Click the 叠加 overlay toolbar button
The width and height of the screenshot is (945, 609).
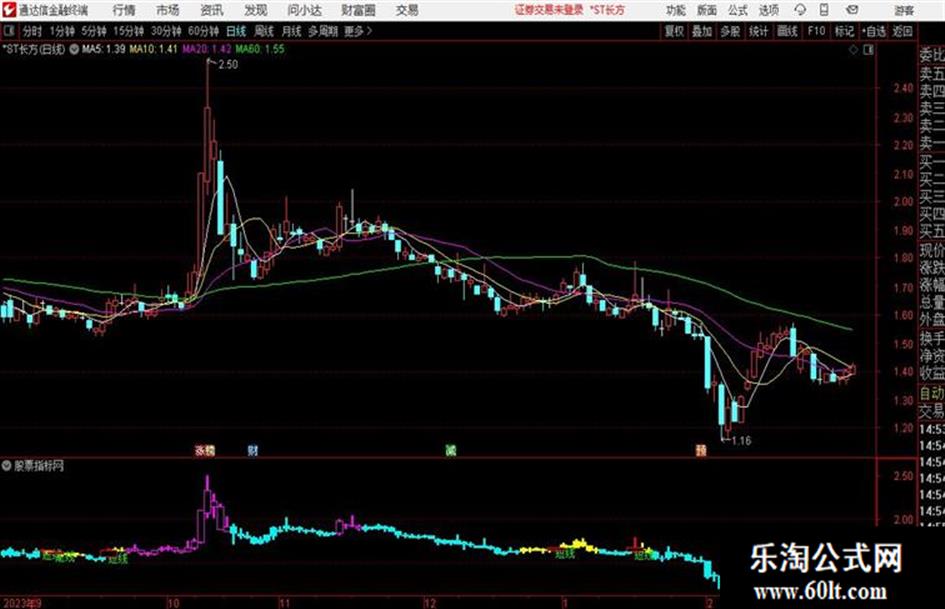click(x=702, y=31)
